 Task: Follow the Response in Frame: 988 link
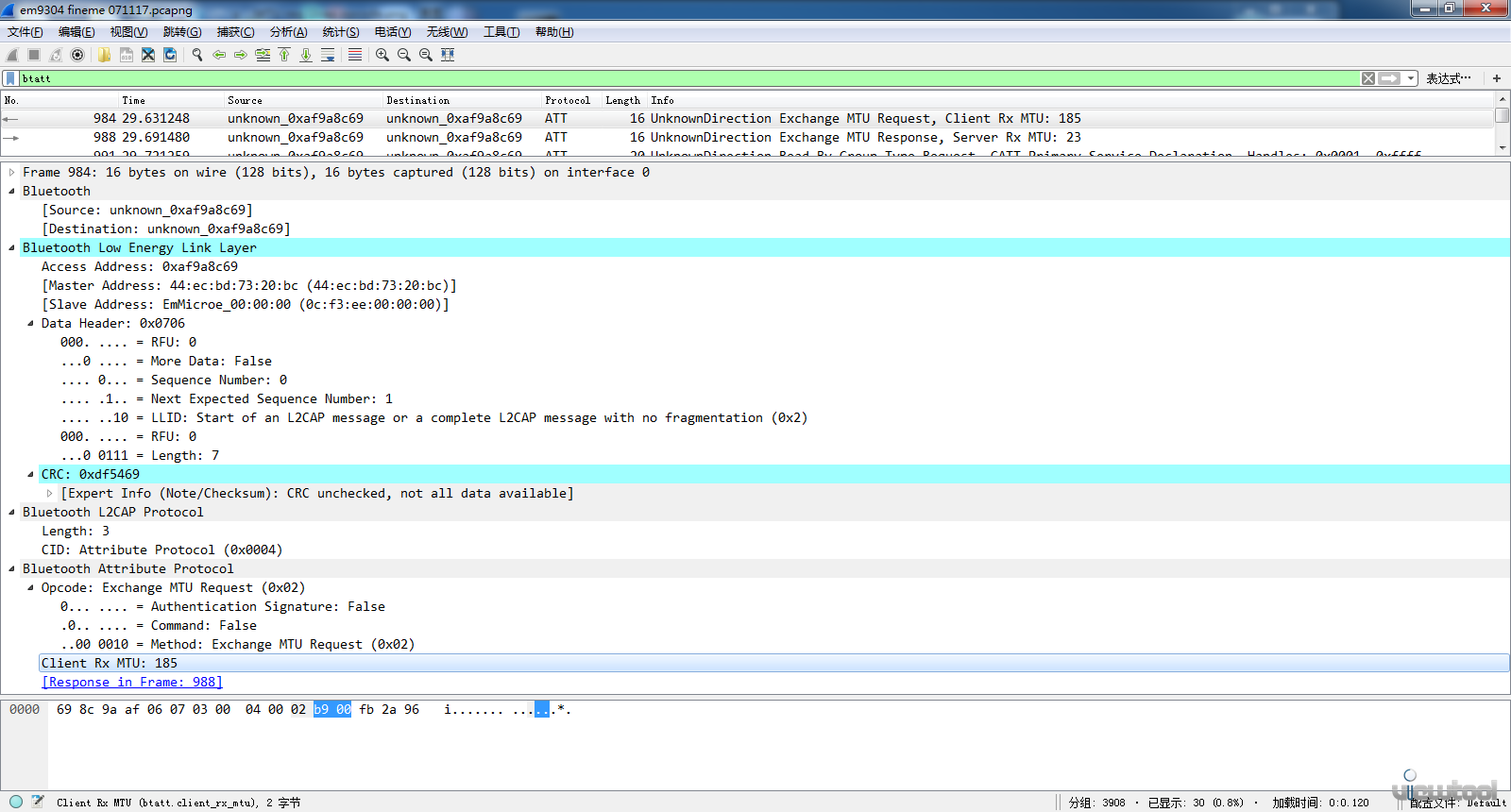pos(132,682)
